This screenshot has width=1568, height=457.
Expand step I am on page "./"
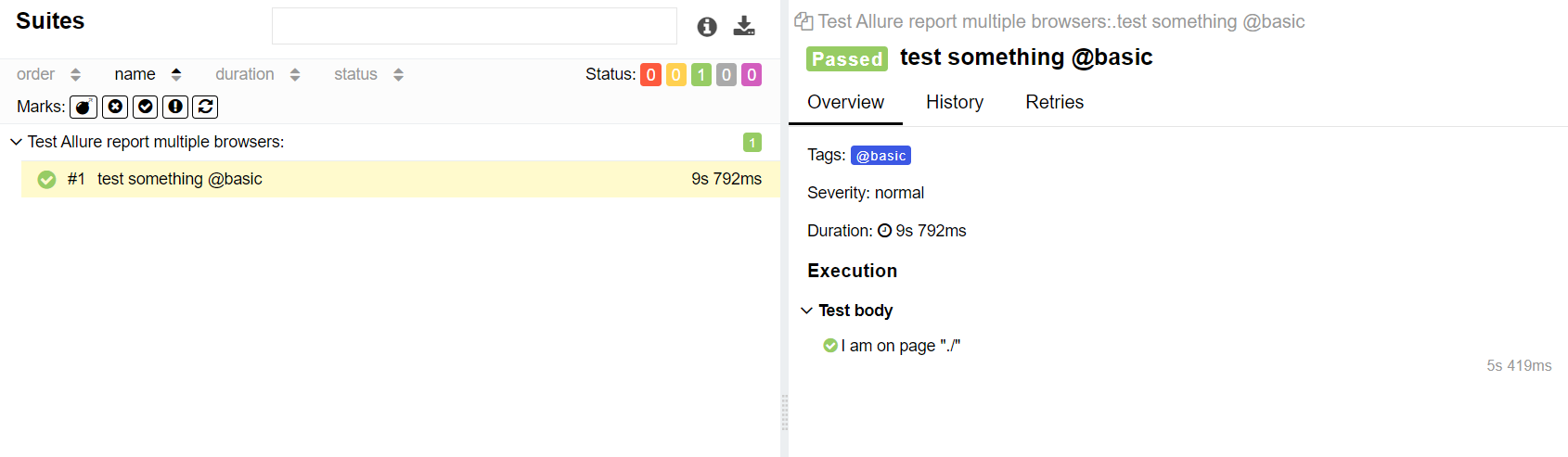pyautogui.click(x=900, y=346)
